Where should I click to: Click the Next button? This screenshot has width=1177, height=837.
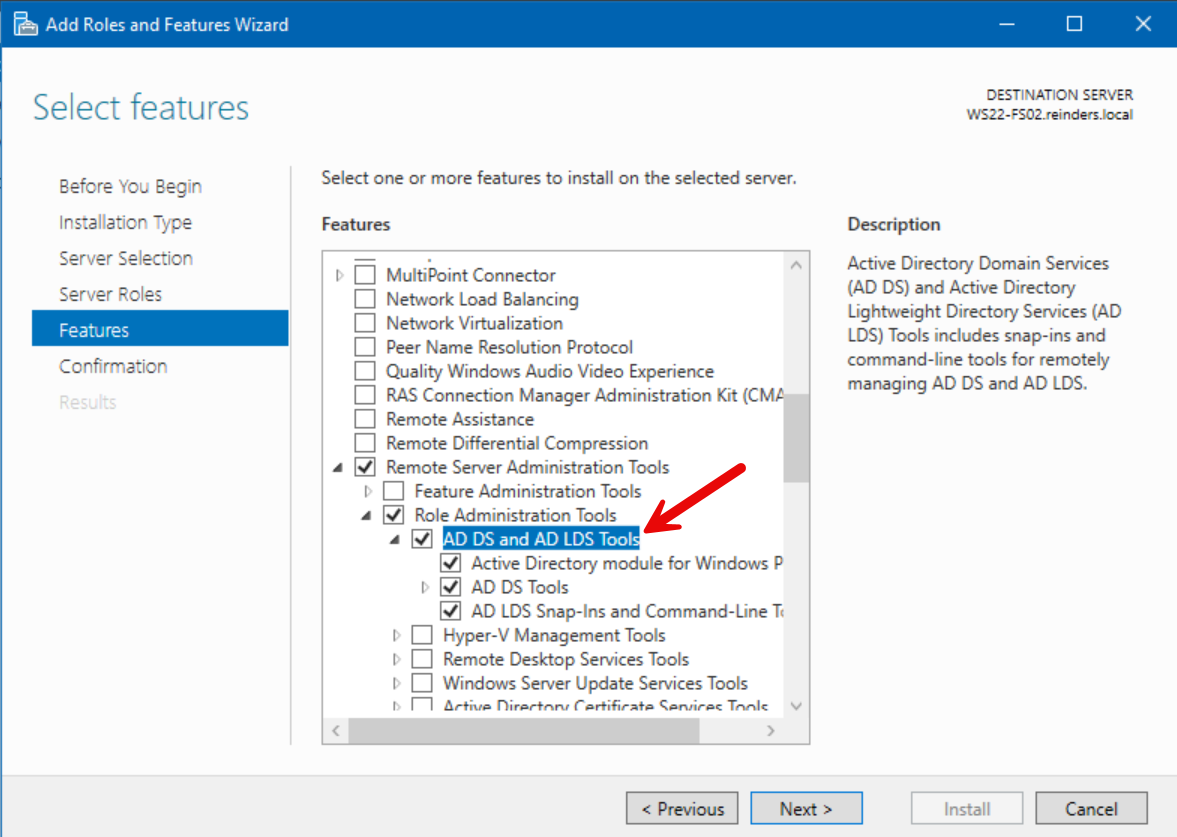[806, 808]
